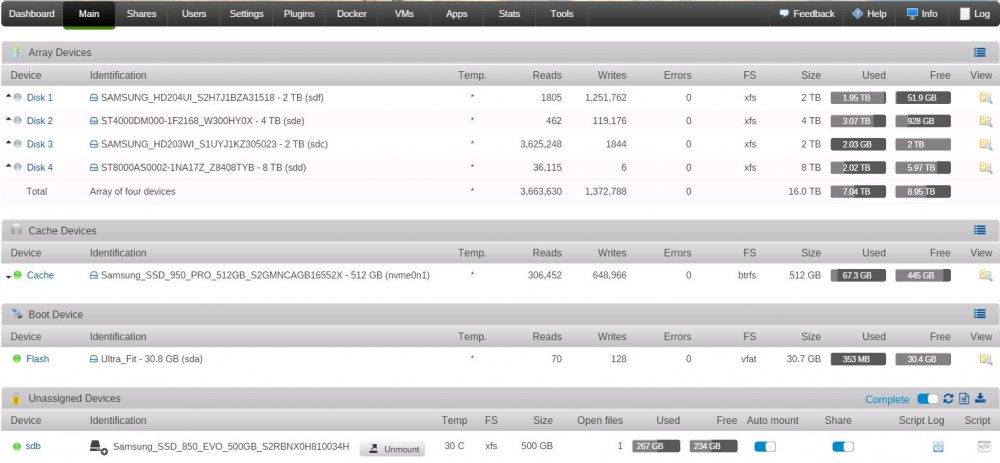Toggle the Boot Device list view icon
The image size is (1000, 463).
980,314
